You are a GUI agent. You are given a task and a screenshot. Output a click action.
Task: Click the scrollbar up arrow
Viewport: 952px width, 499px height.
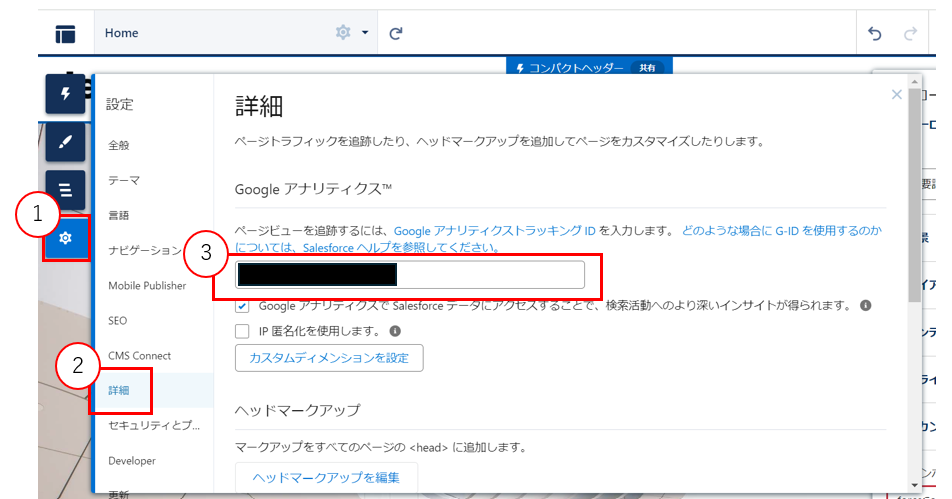[x=915, y=81]
